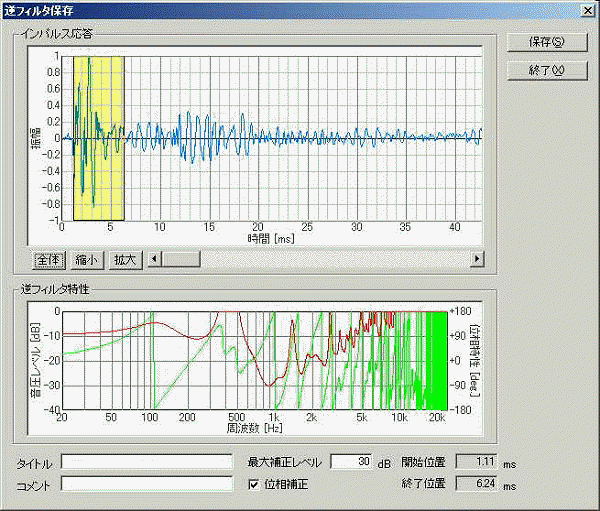
Task: Toggle the 位相補正 phase correction checkbox
Action: [x=253, y=484]
